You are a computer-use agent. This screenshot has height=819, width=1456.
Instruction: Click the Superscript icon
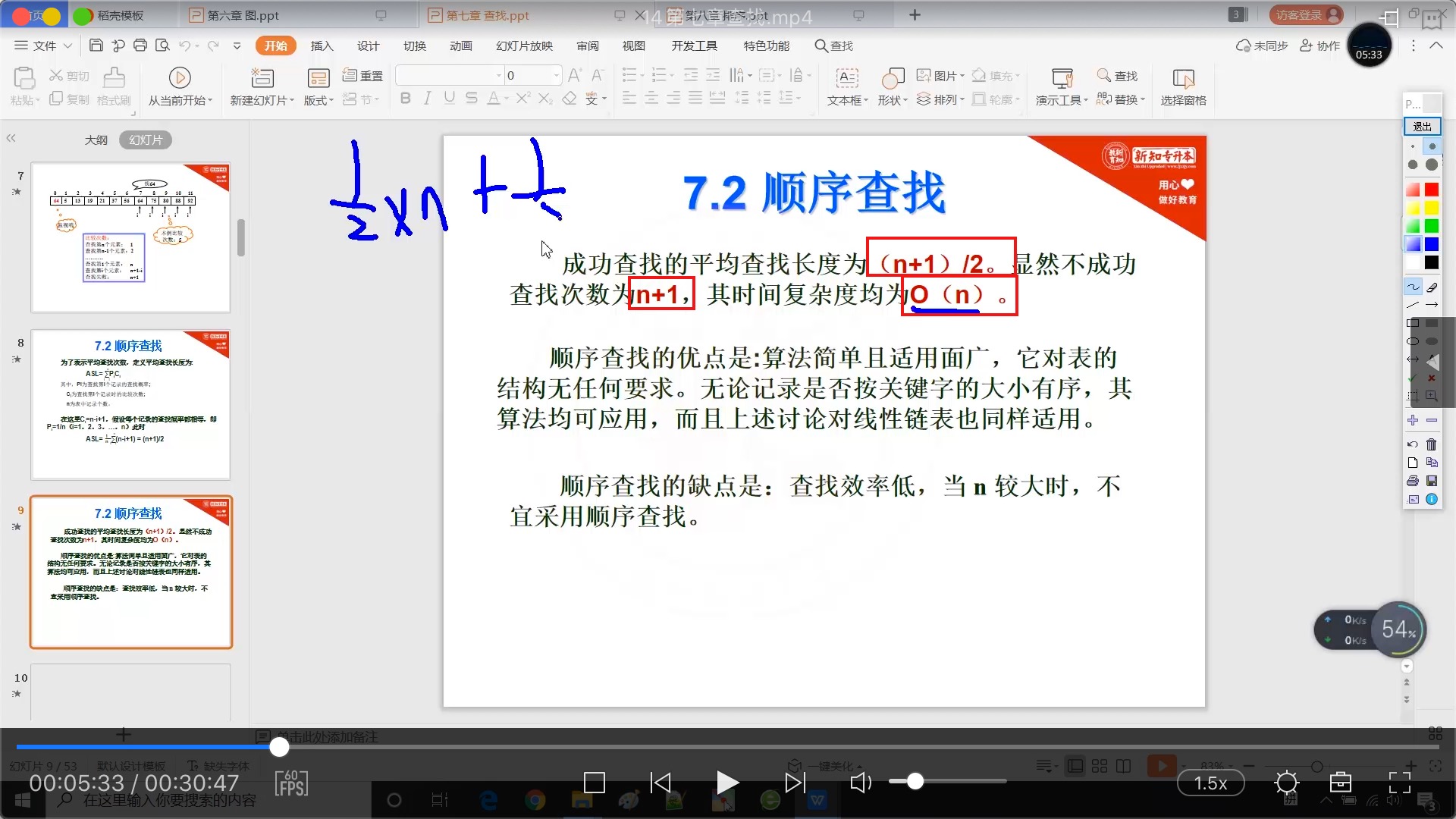coord(523,98)
